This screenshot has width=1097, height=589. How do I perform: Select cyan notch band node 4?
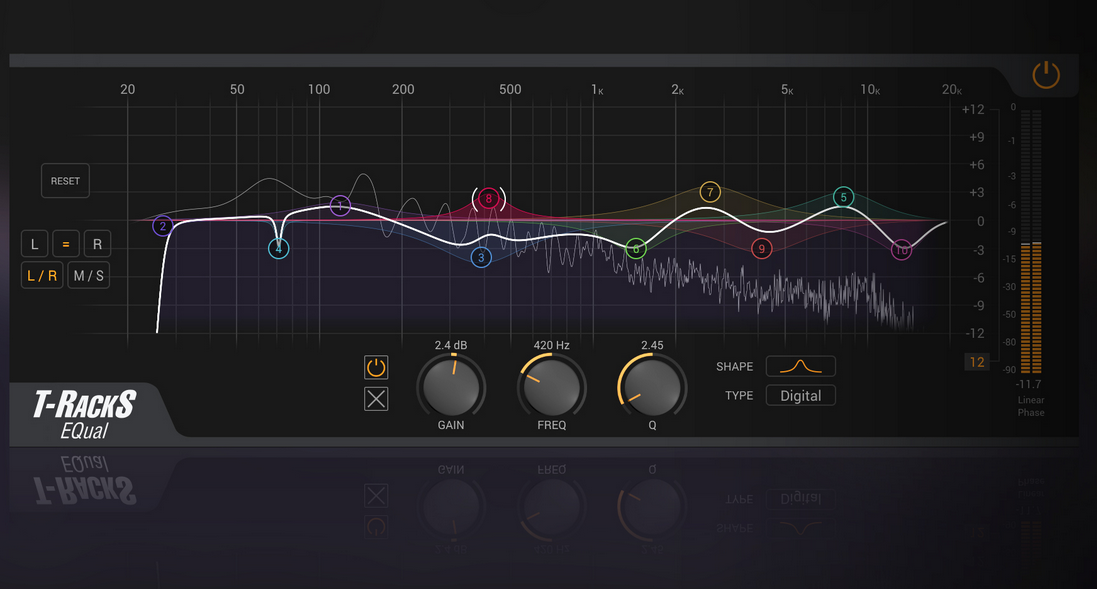278,248
